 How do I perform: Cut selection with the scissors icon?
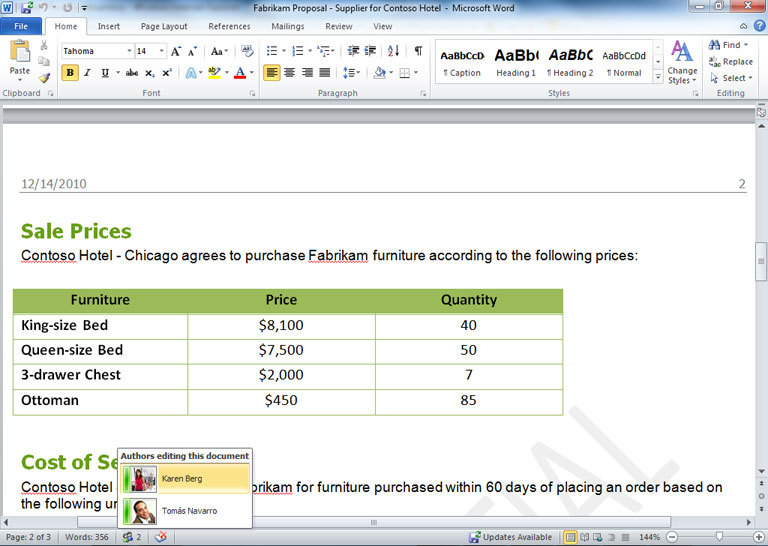click(44, 46)
